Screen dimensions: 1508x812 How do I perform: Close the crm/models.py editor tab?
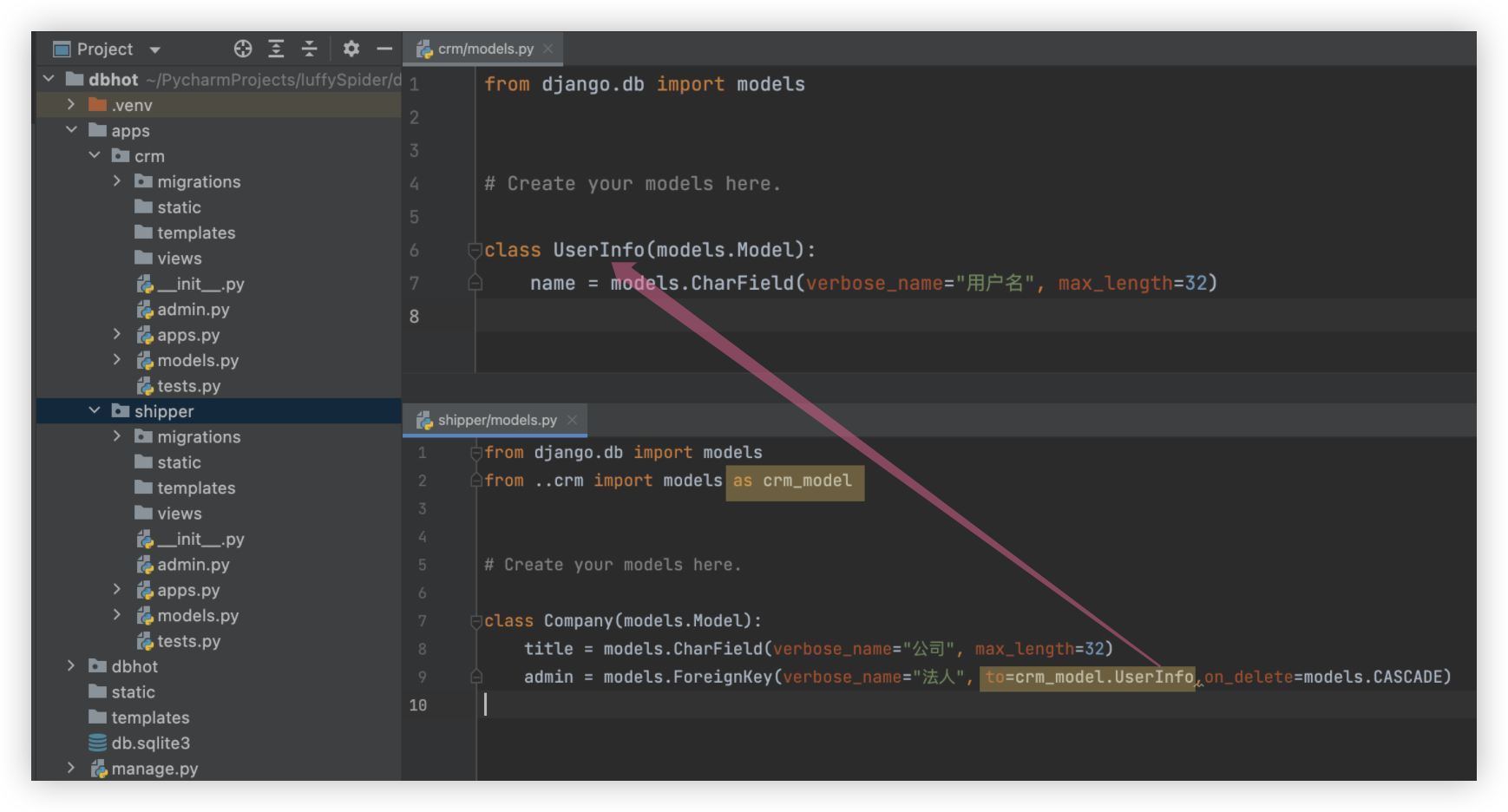tap(548, 49)
